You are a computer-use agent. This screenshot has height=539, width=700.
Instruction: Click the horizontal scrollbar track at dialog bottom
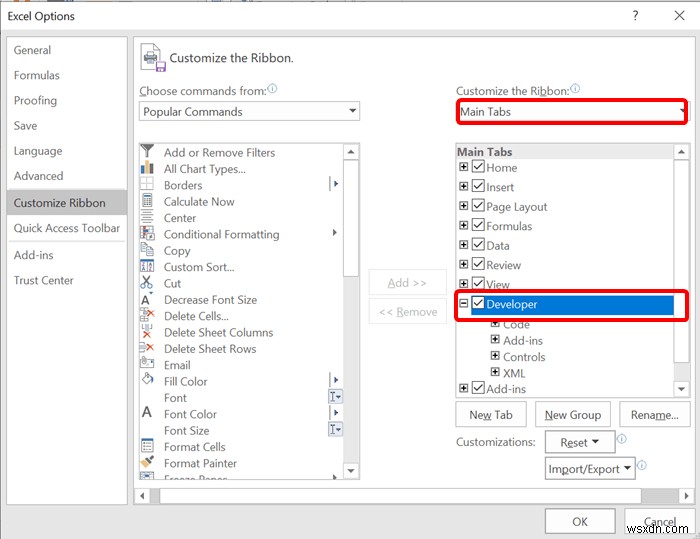[414, 496]
